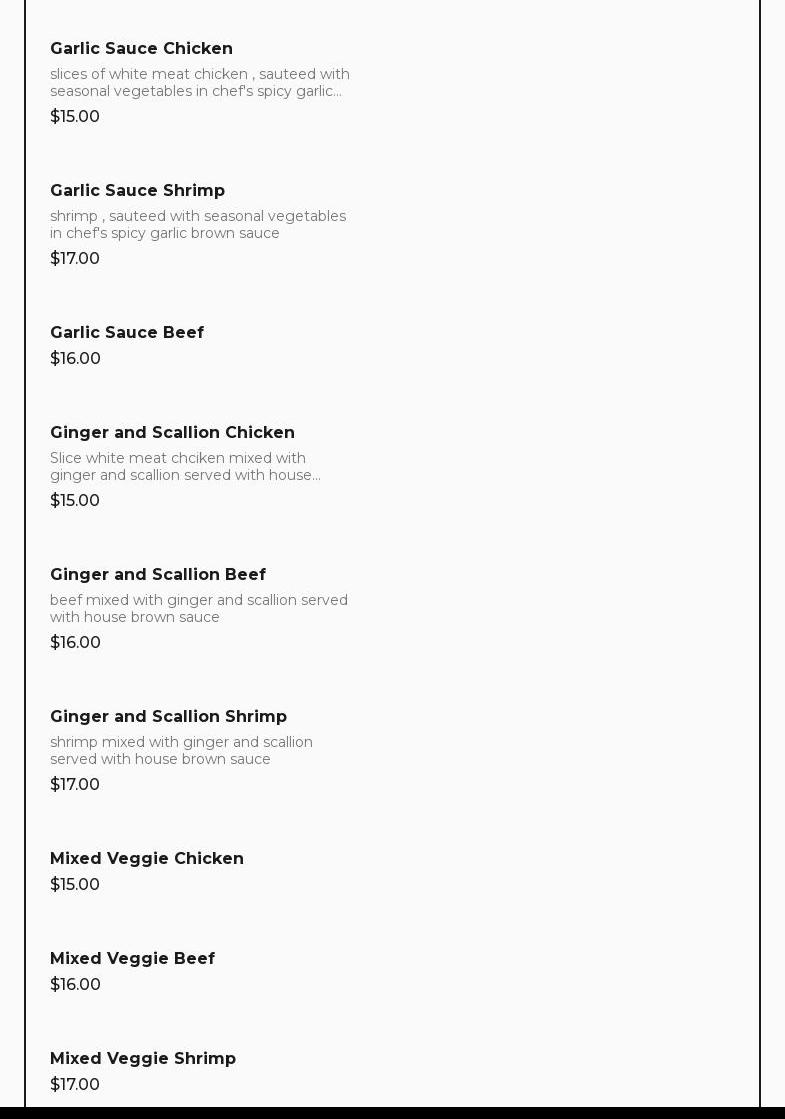Click the Garlic Sauce Chicken description text
Viewport: 785px width, 1119px height.
pos(200,82)
